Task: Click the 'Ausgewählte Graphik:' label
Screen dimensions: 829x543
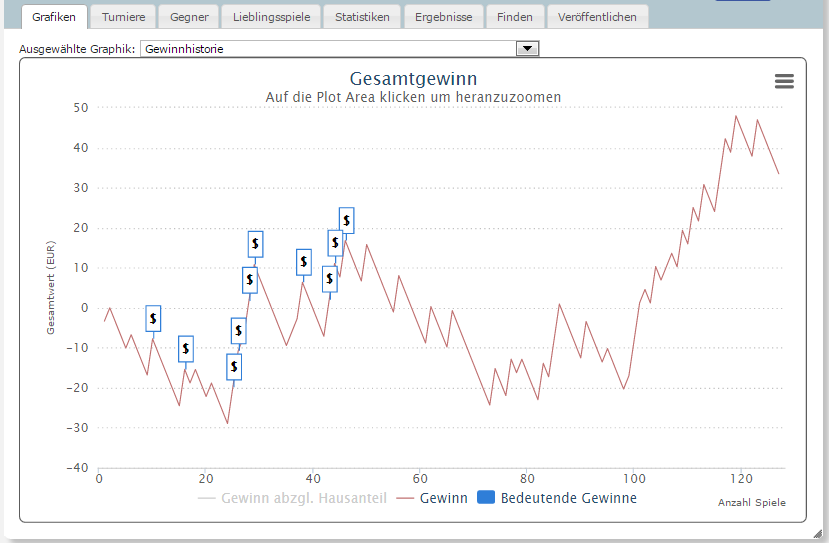Action: pyautogui.click(x=77, y=49)
